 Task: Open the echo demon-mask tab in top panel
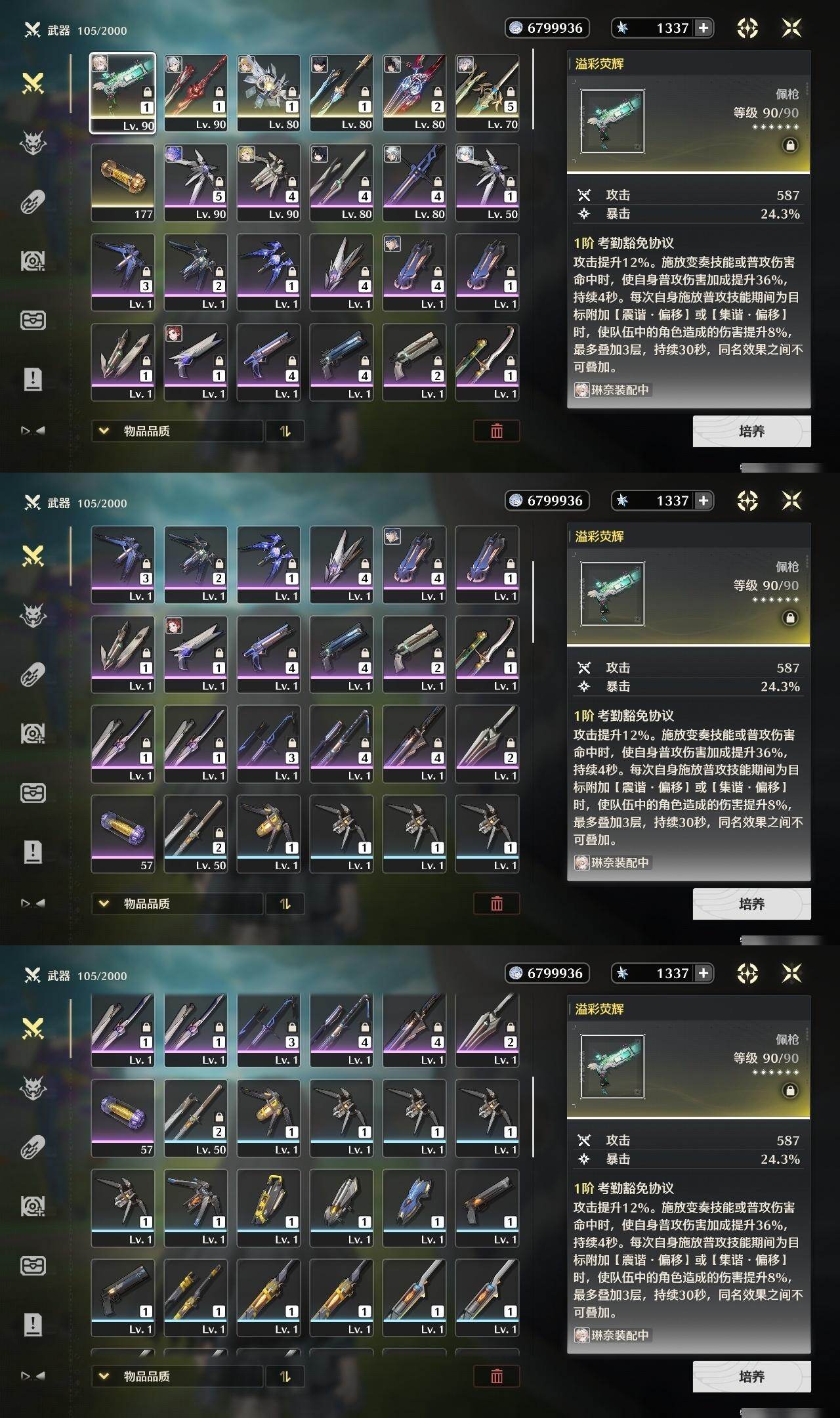(x=33, y=142)
